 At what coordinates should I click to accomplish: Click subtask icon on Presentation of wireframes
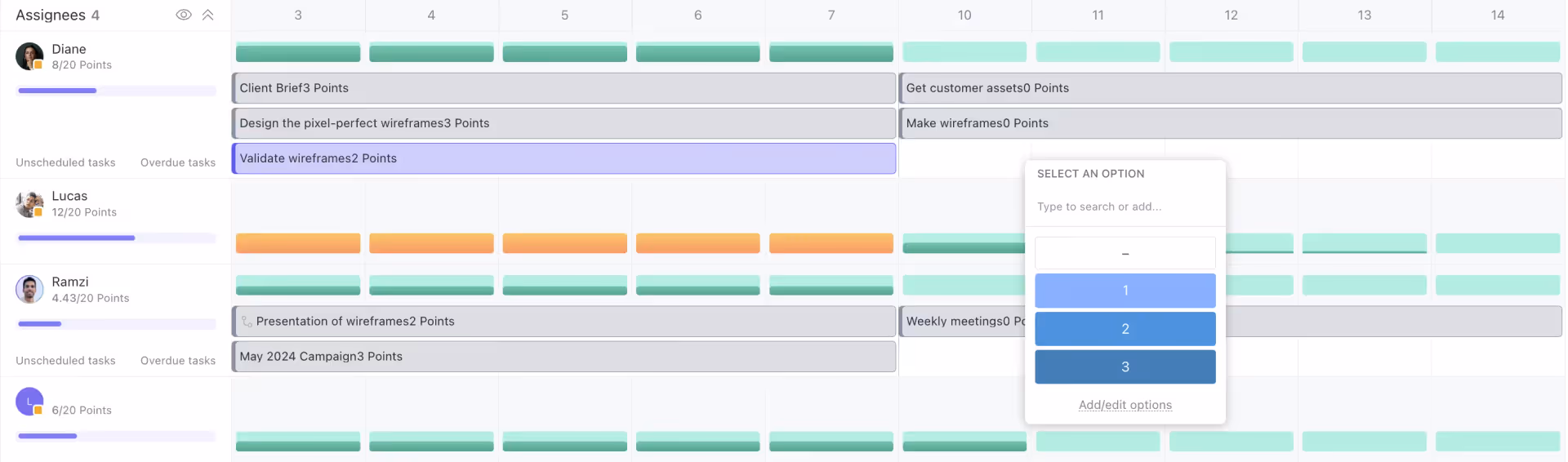coord(247,322)
